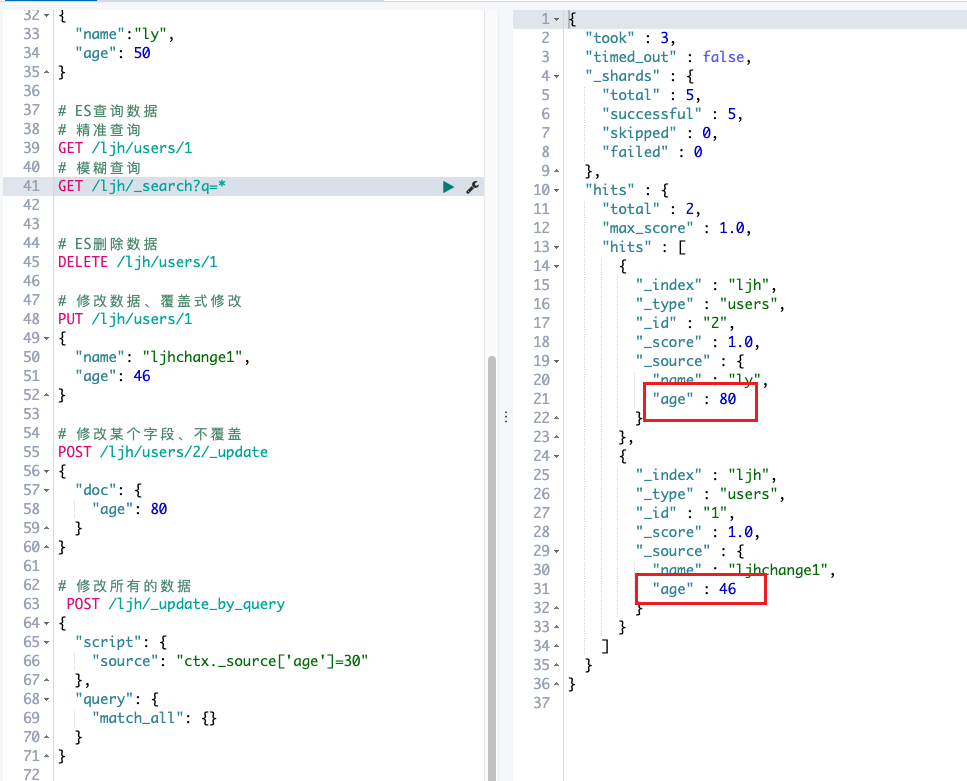Collapse the "_shards" object in the response
The width and height of the screenshot is (967, 781).
556,76
